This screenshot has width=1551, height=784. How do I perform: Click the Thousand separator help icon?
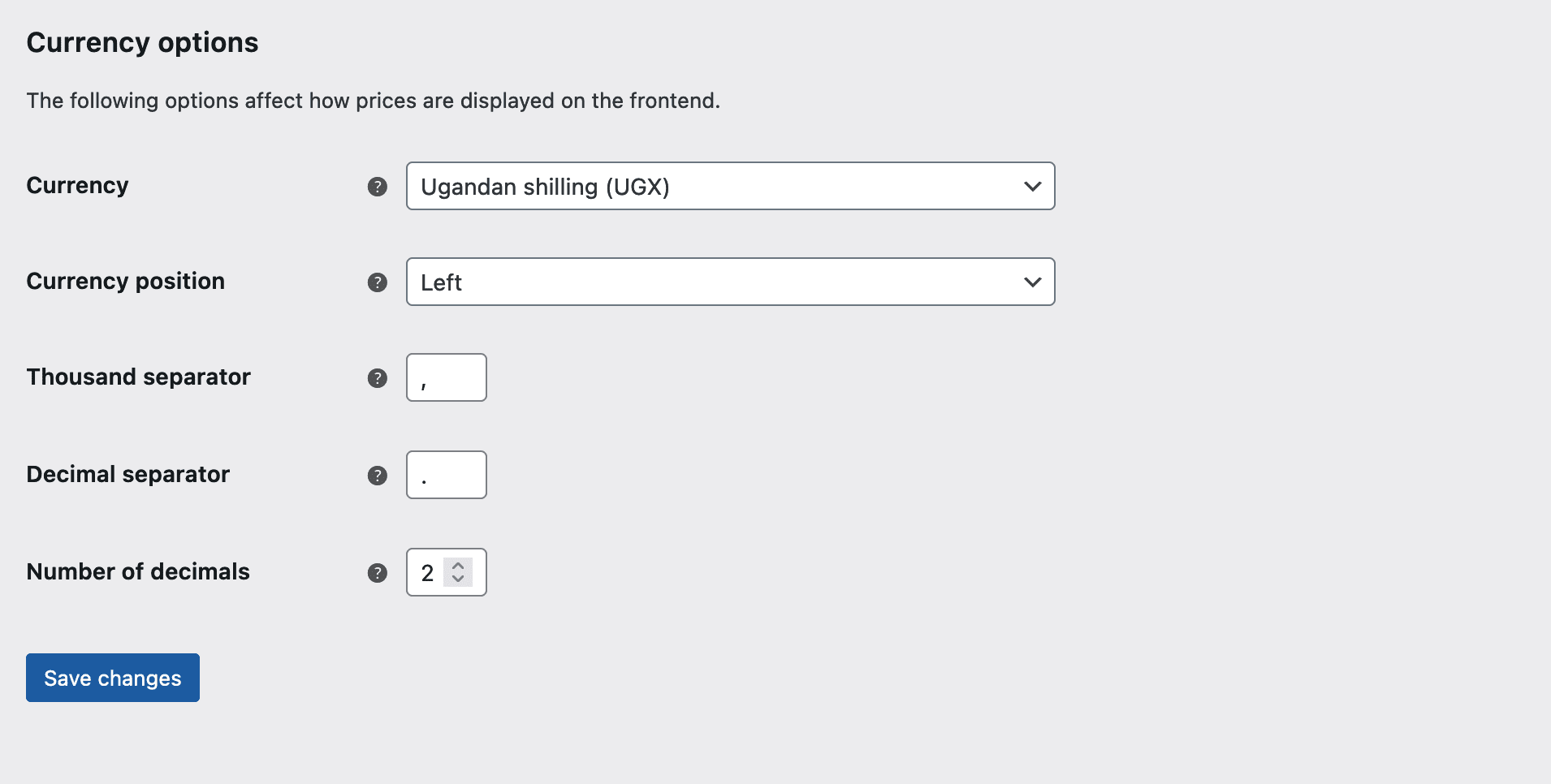pos(377,377)
